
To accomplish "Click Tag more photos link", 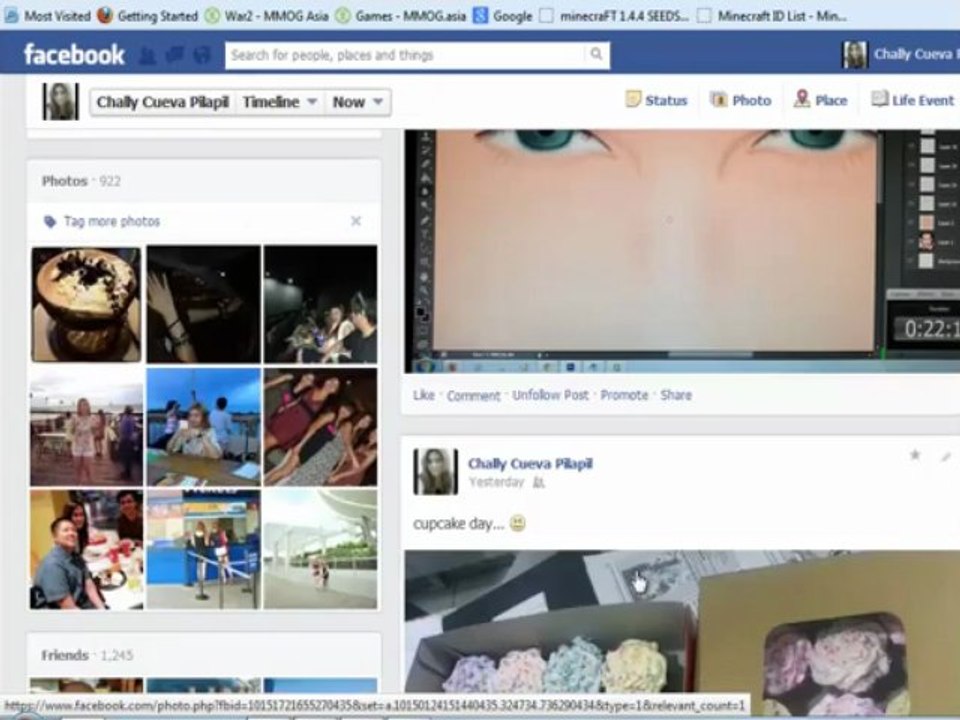I will click(x=112, y=222).
